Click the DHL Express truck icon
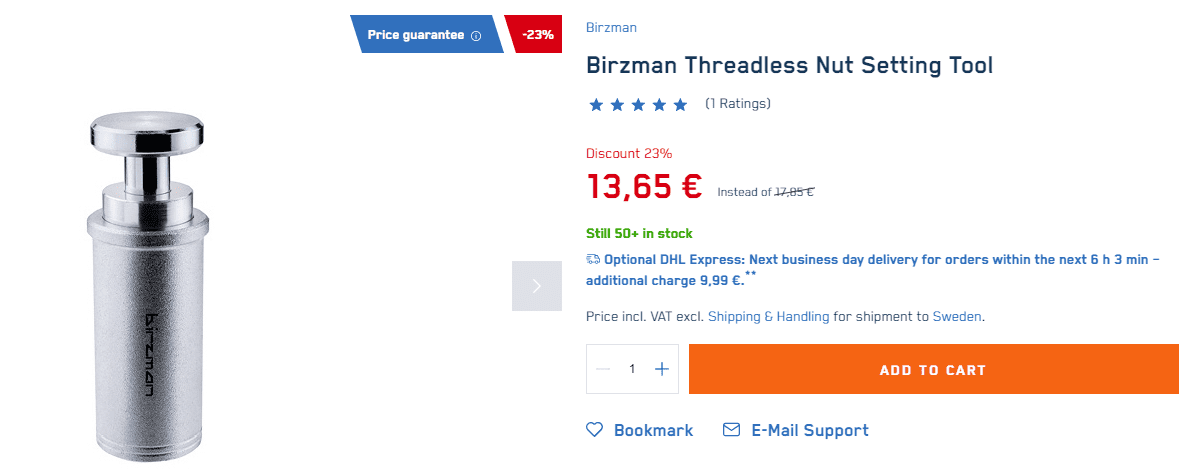1183x472 pixels. pyautogui.click(x=593, y=259)
